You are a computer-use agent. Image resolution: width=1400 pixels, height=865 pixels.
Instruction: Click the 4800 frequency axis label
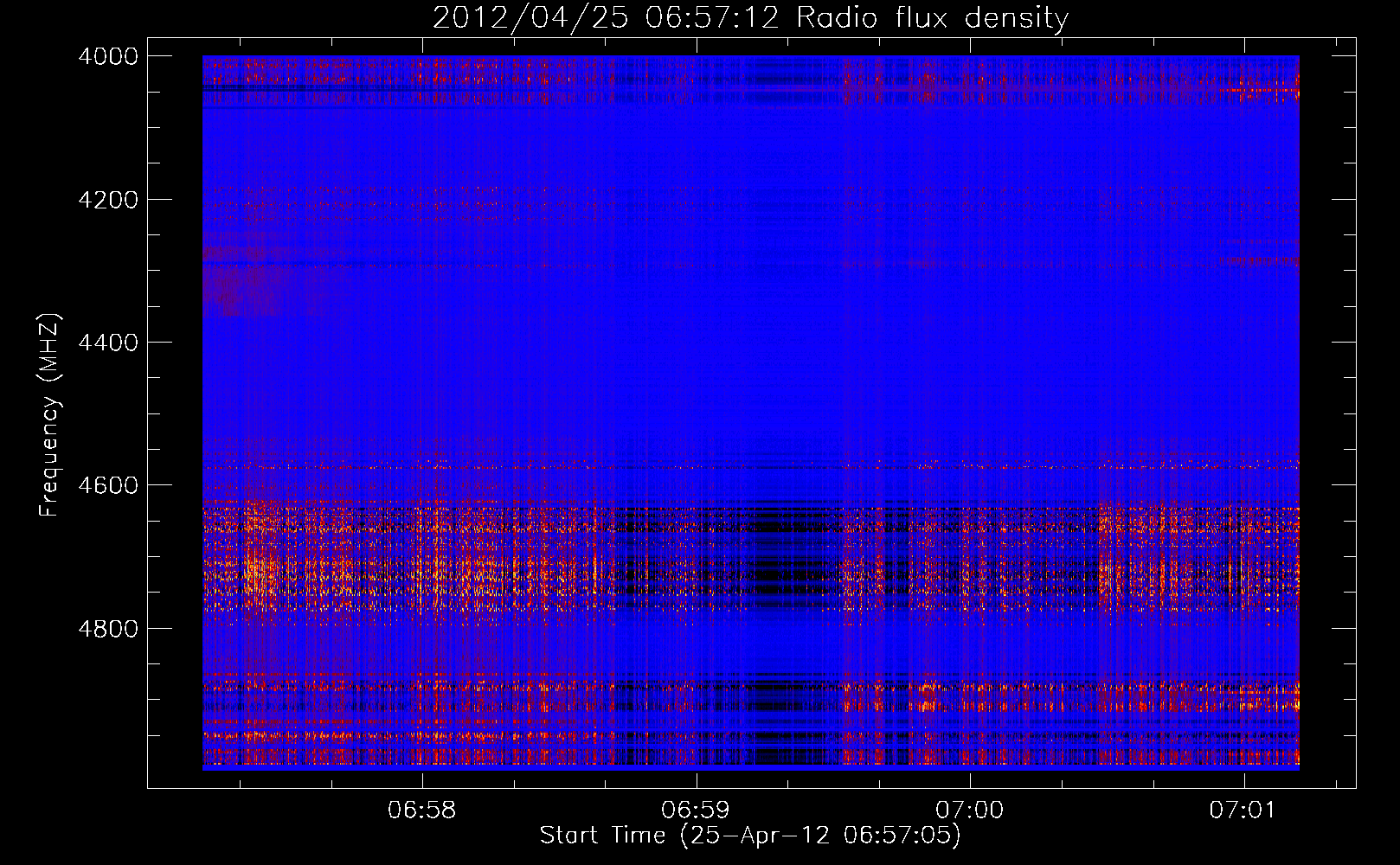coord(108,629)
